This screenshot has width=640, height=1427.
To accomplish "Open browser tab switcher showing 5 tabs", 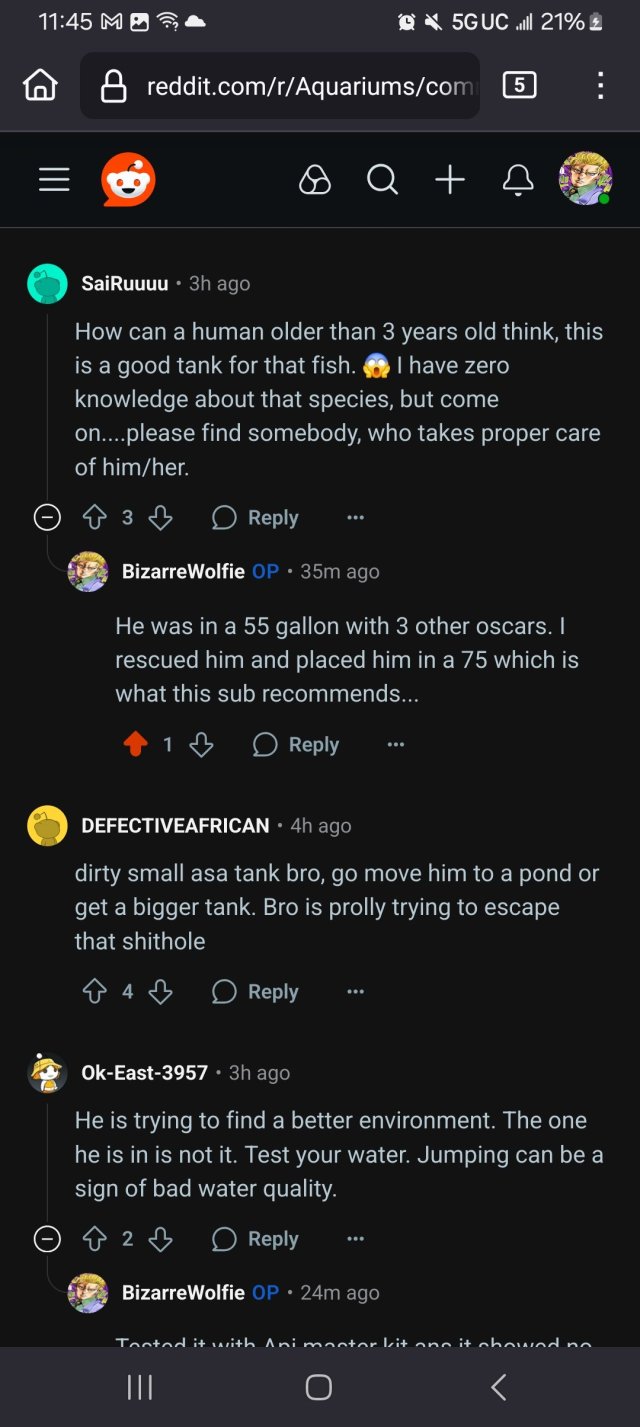I will pyautogui.click(x=518, y=86).
